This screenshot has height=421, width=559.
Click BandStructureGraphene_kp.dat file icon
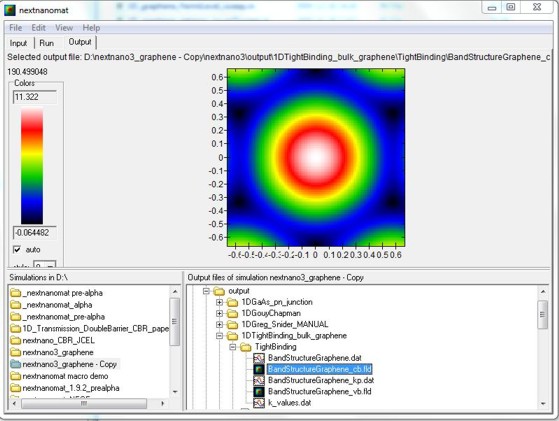259,380
